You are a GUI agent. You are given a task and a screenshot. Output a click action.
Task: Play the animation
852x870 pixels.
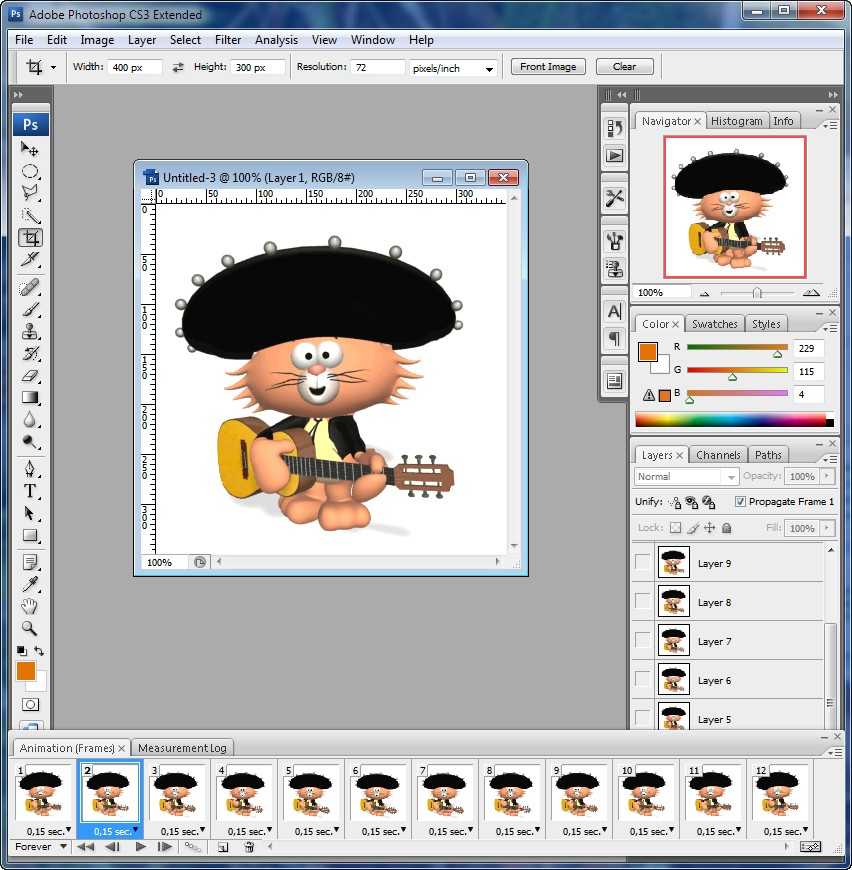point(141,847)
